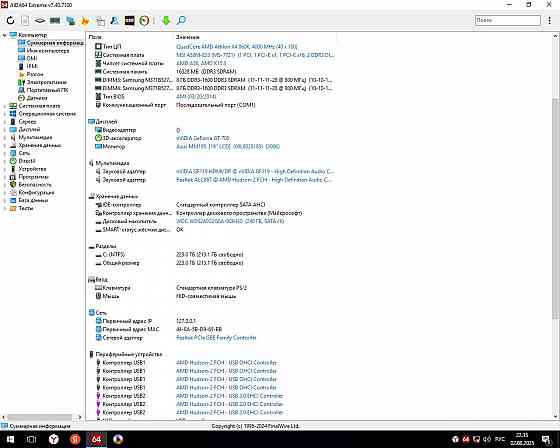Open the QuadCore AMD Athlon CPU link

tap(236, 47)
